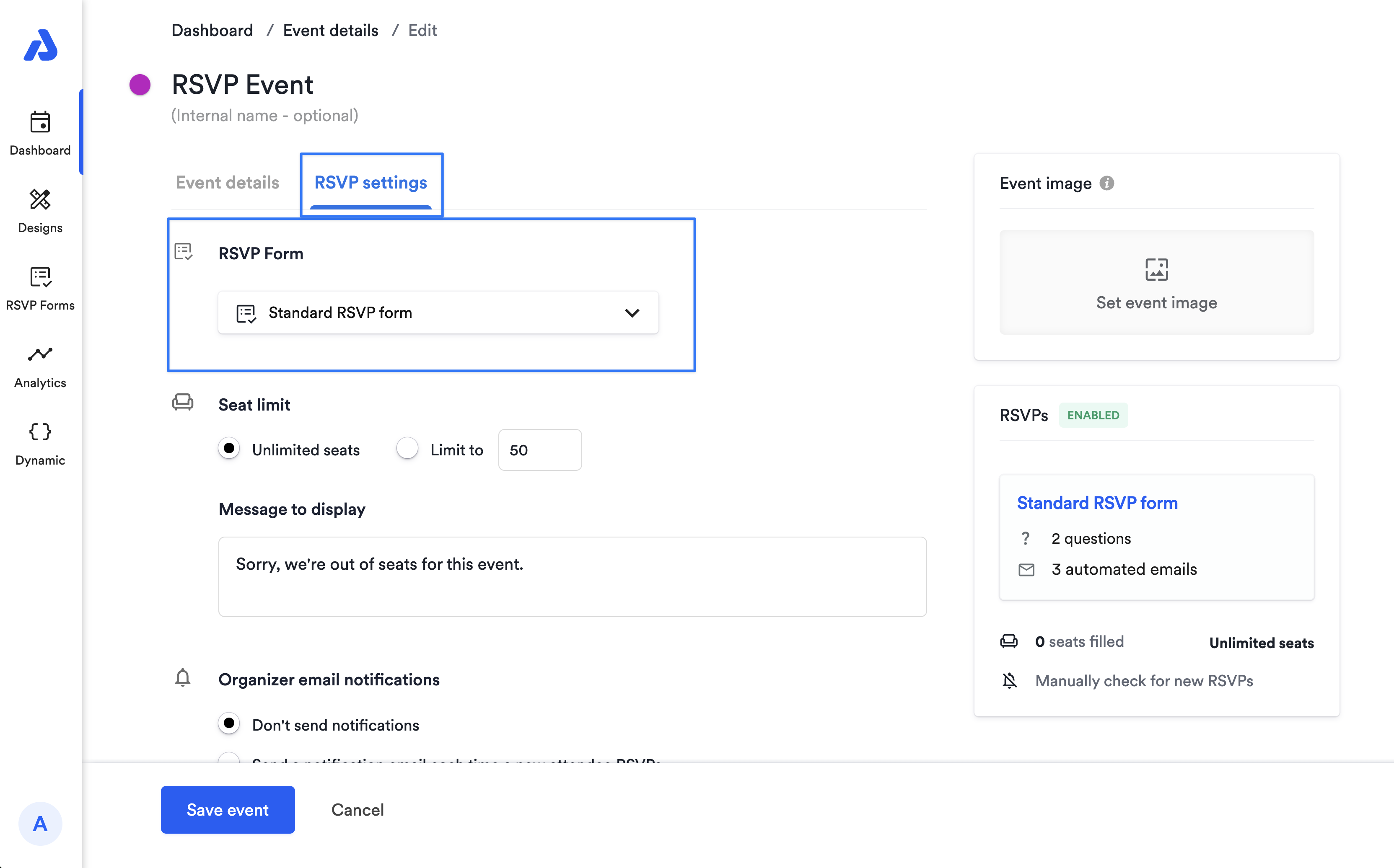Select the 'Limit to' seats radio button

click(x=407, y=448)
